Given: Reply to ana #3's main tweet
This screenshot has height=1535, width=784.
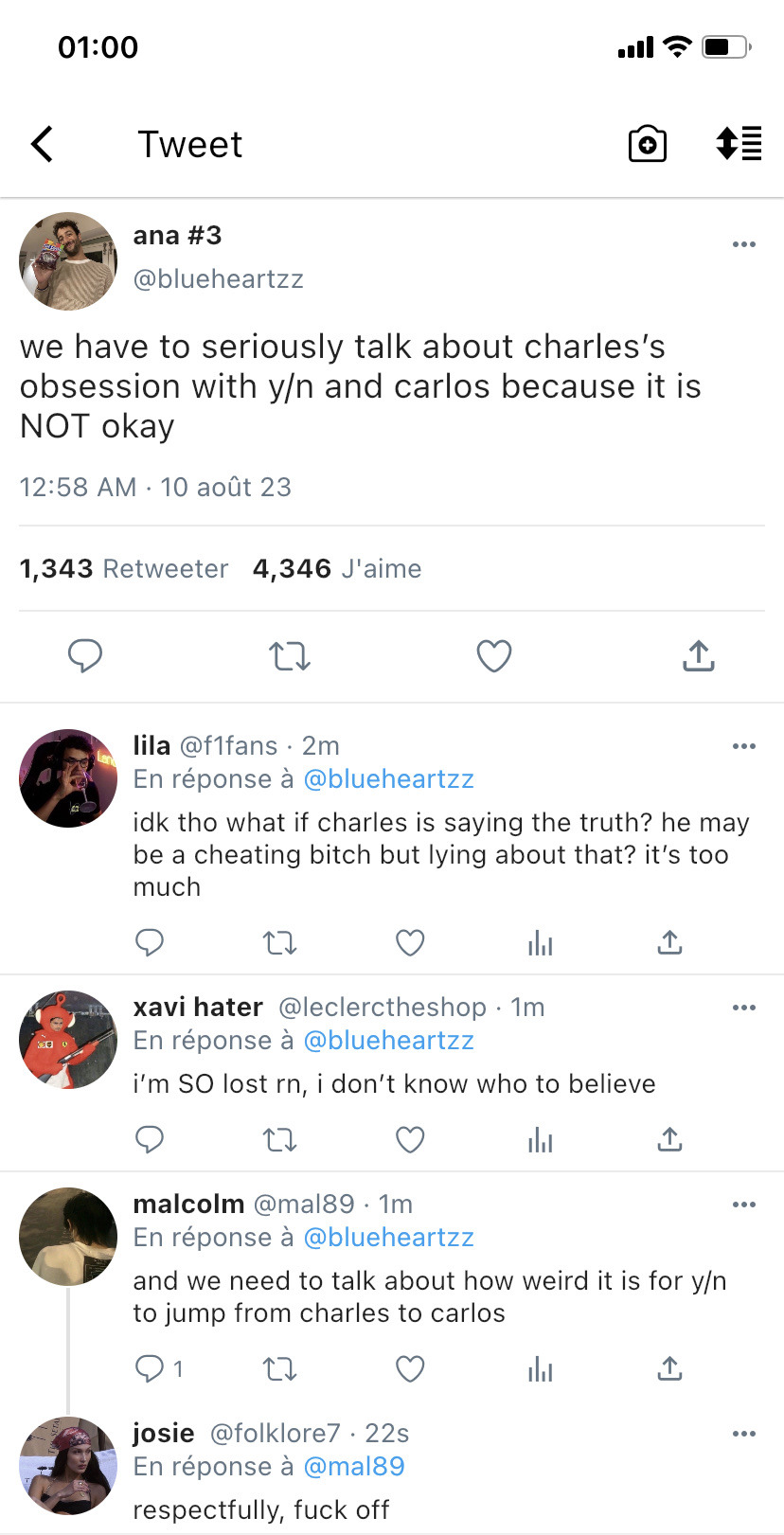Looking at the screenshot, I should (x=85, y=655).
